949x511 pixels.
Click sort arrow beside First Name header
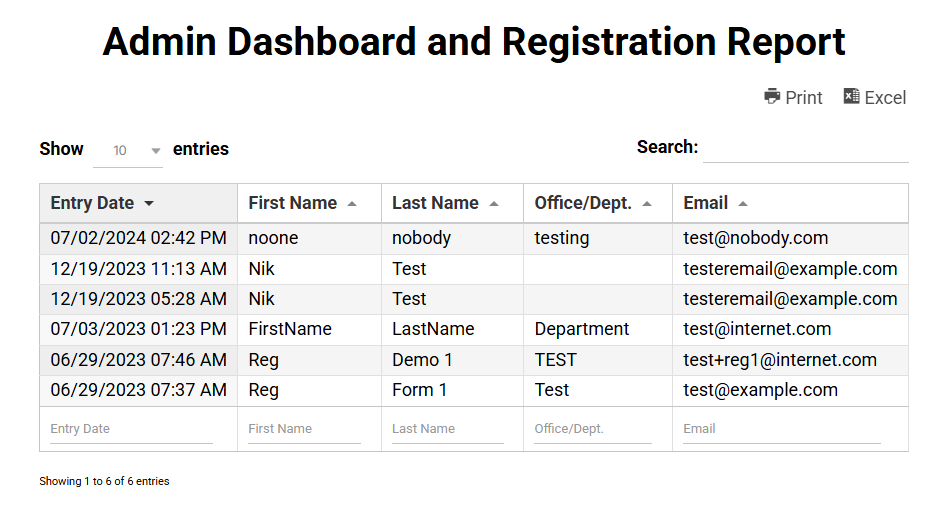click(x=352, y=204)
